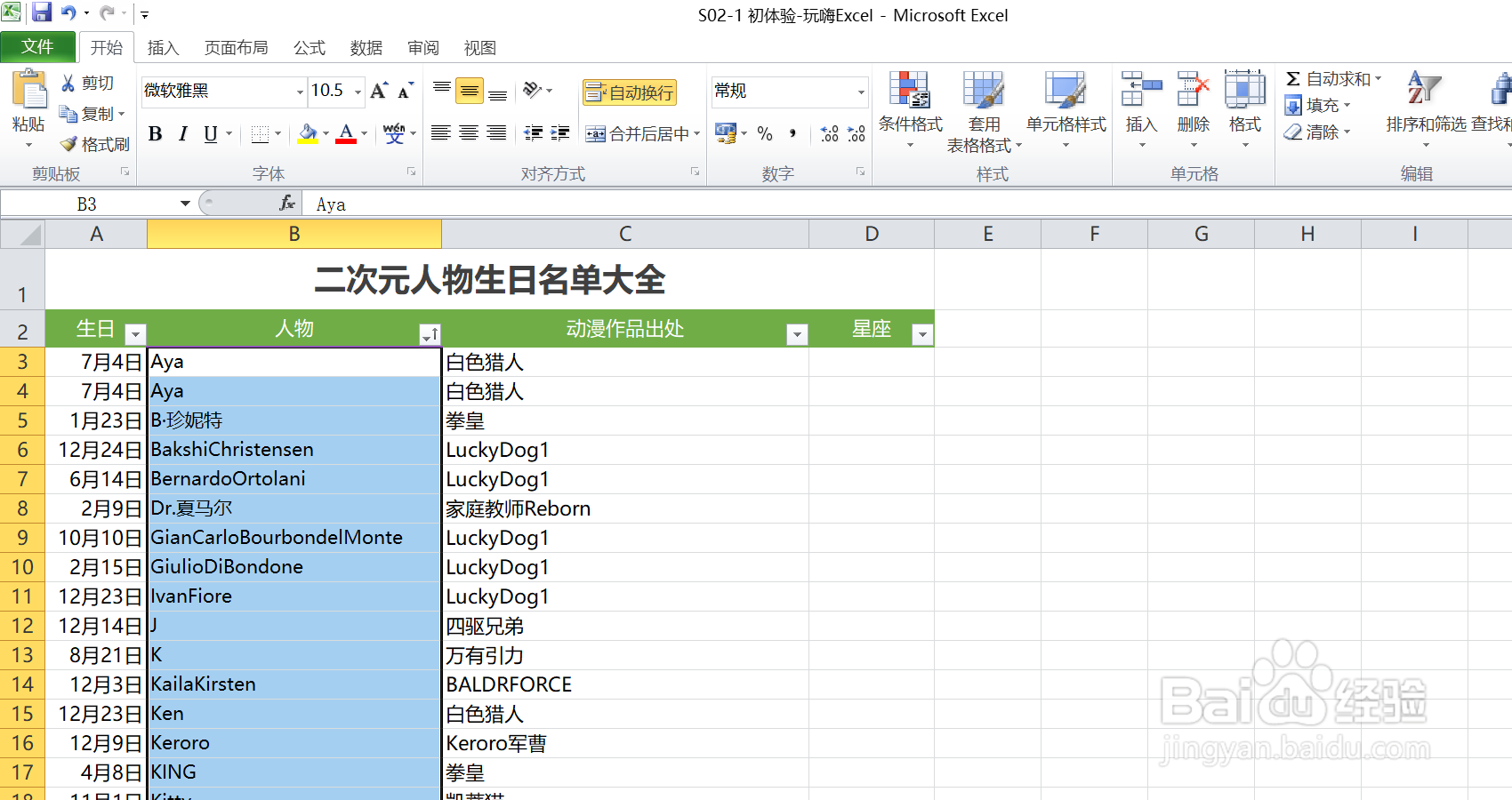Toggle align text right
Screen dimensions: 1512x800
(x=497, y=133)
